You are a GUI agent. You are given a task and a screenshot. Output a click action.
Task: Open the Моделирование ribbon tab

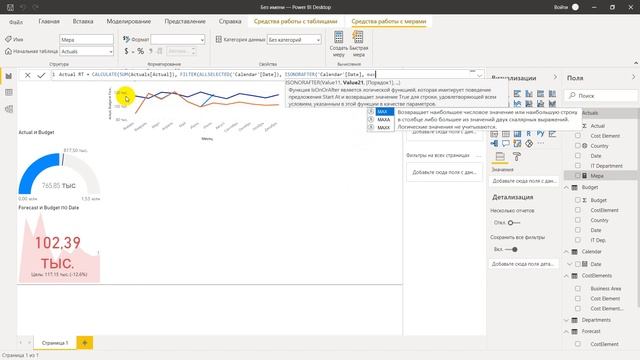(129, 21)
